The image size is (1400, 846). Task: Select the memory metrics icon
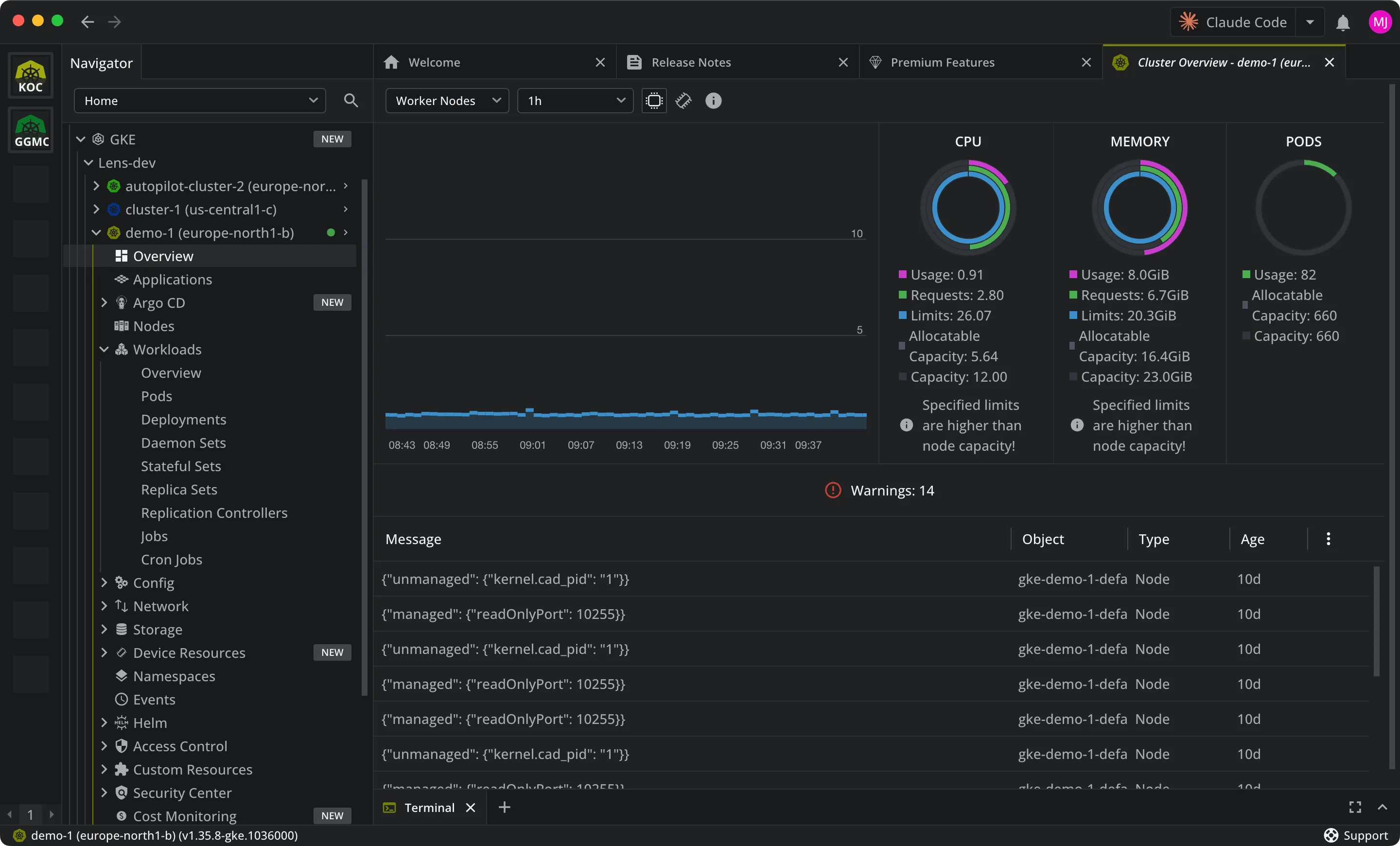click(x=683, y=101)
